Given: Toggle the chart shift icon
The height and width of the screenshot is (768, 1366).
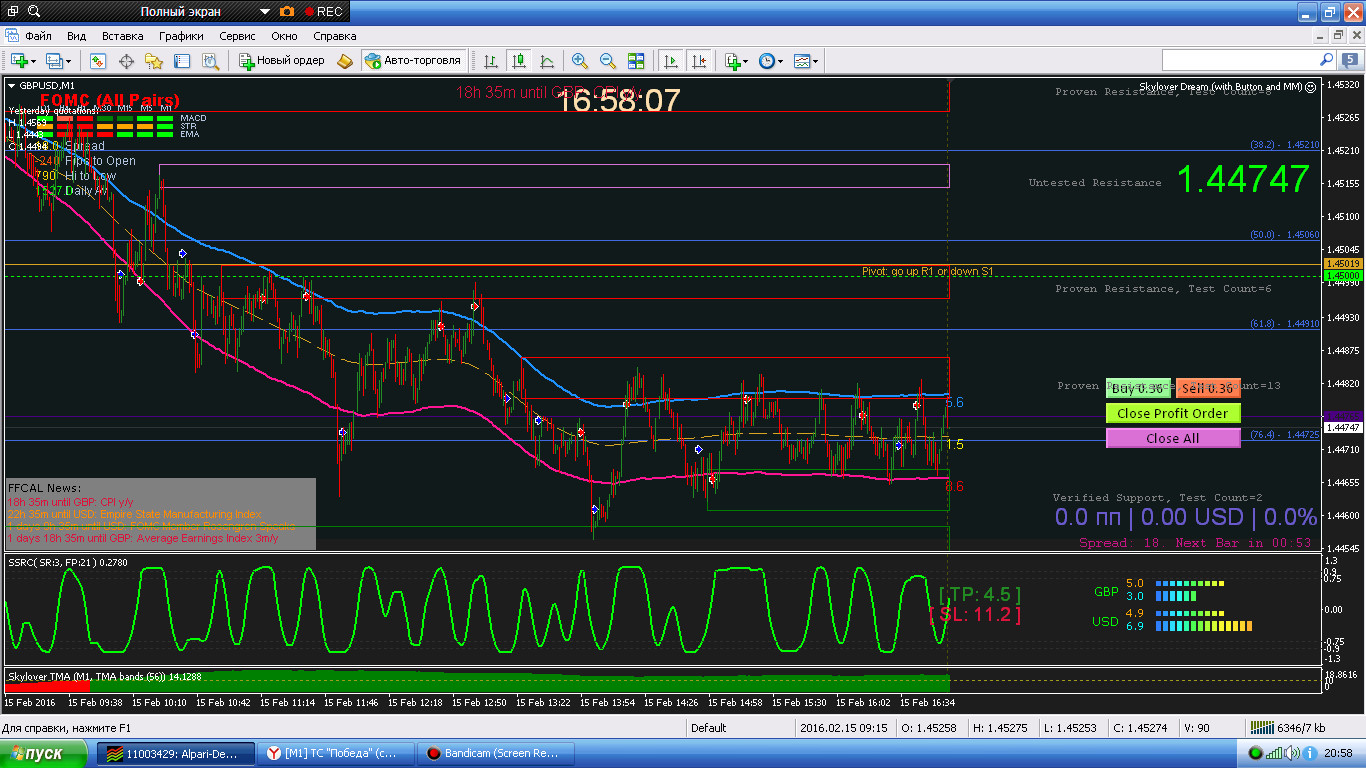Looking at the screenshot, I should click(x=698, y=61).
